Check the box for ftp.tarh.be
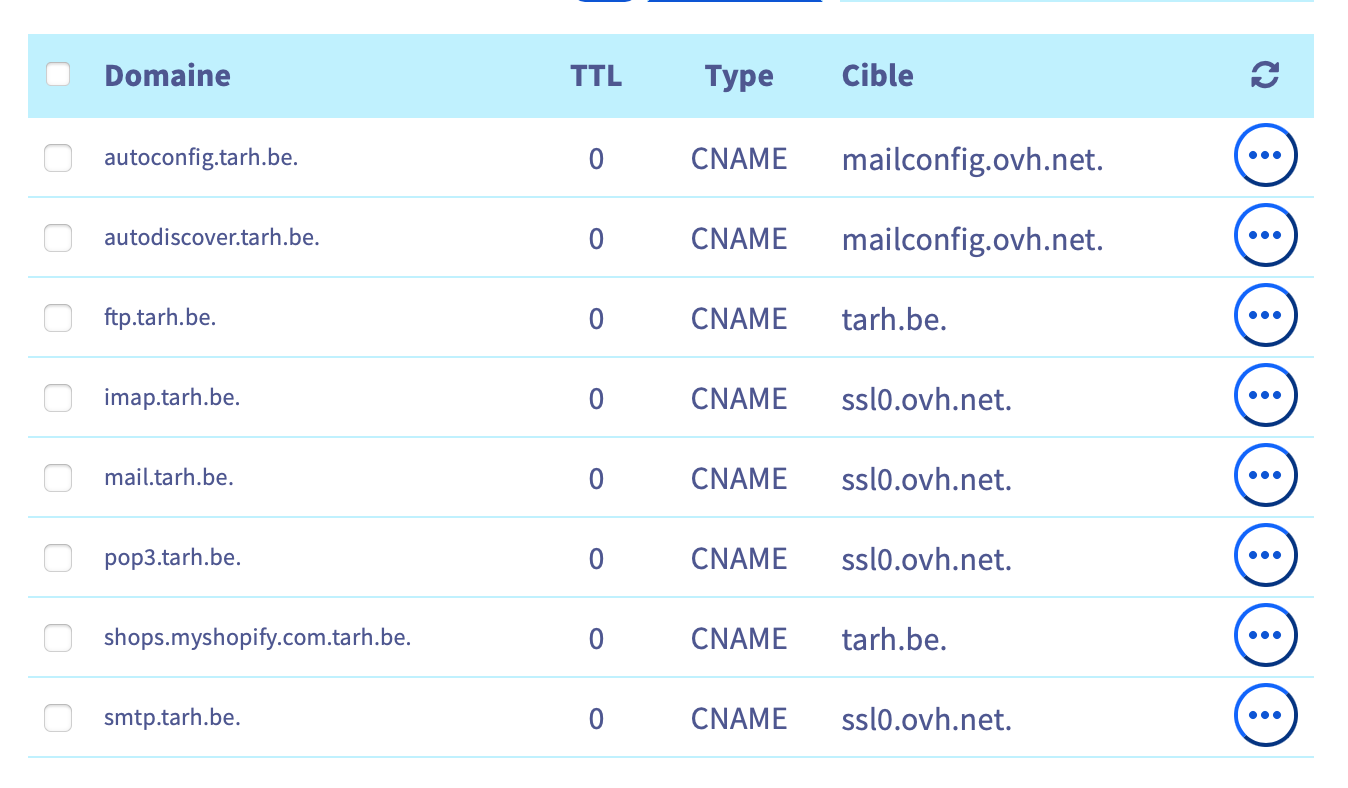This screenshot has width=1348, height=788. [x=58, y=318]
